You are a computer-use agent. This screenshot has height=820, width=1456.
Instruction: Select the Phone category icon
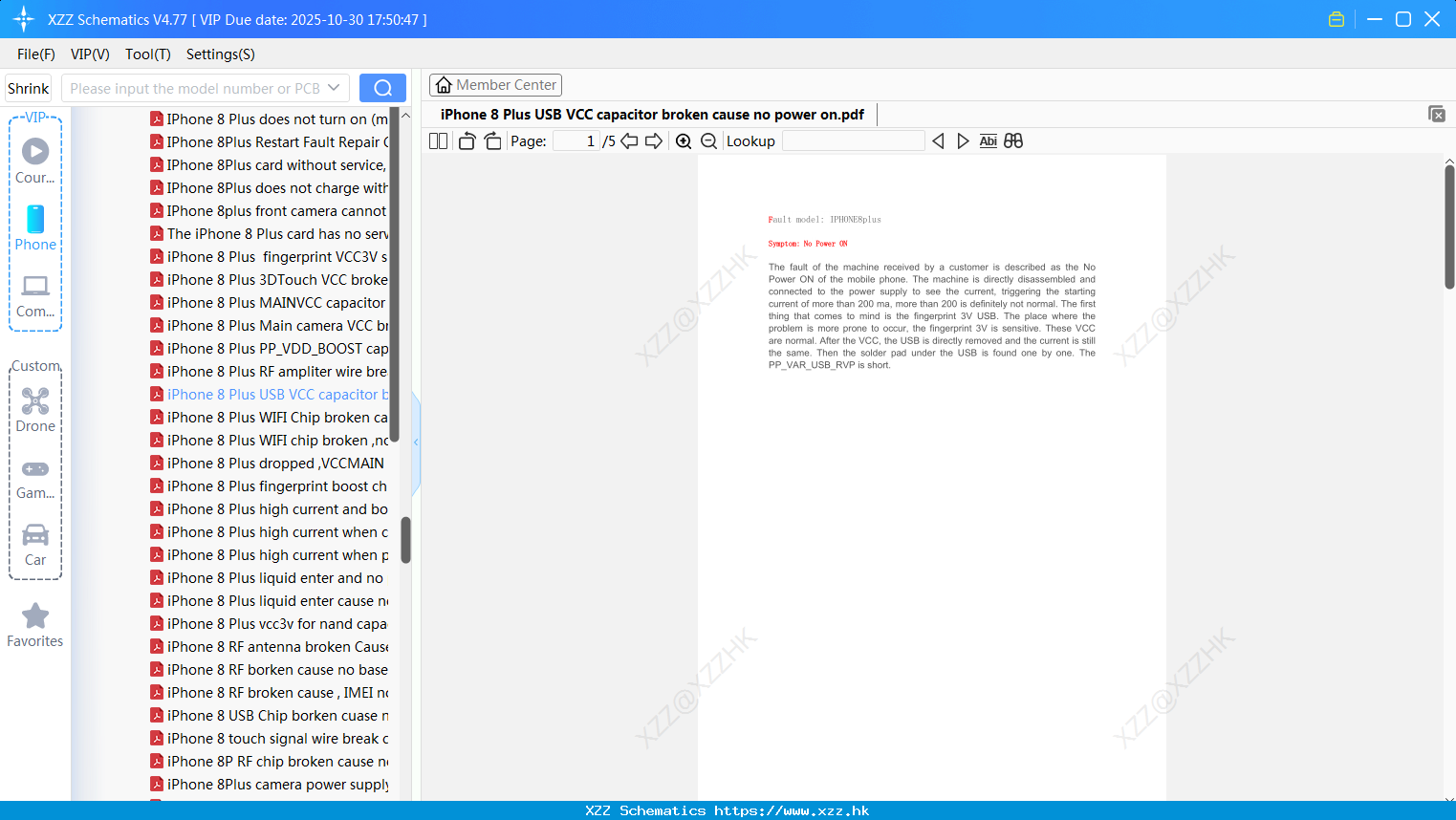35,228
